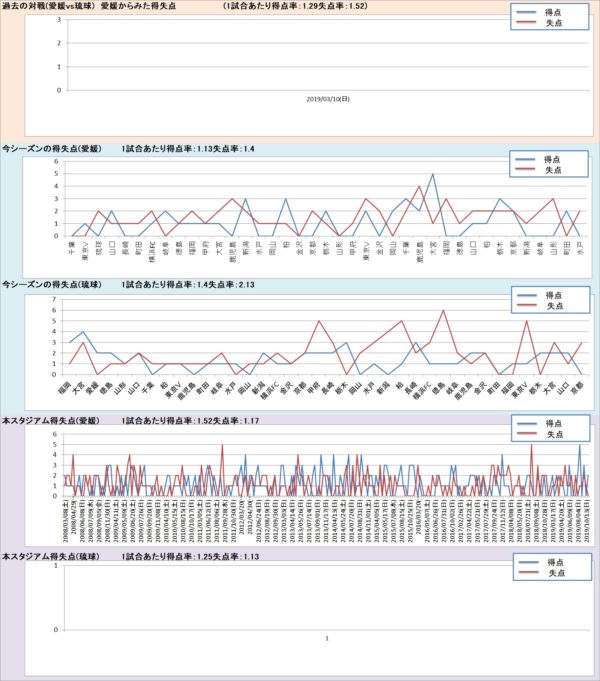
Task: Click the 1試合あたり得点率:1.29失点率:1.52 summary text
Action: (295, 6)
